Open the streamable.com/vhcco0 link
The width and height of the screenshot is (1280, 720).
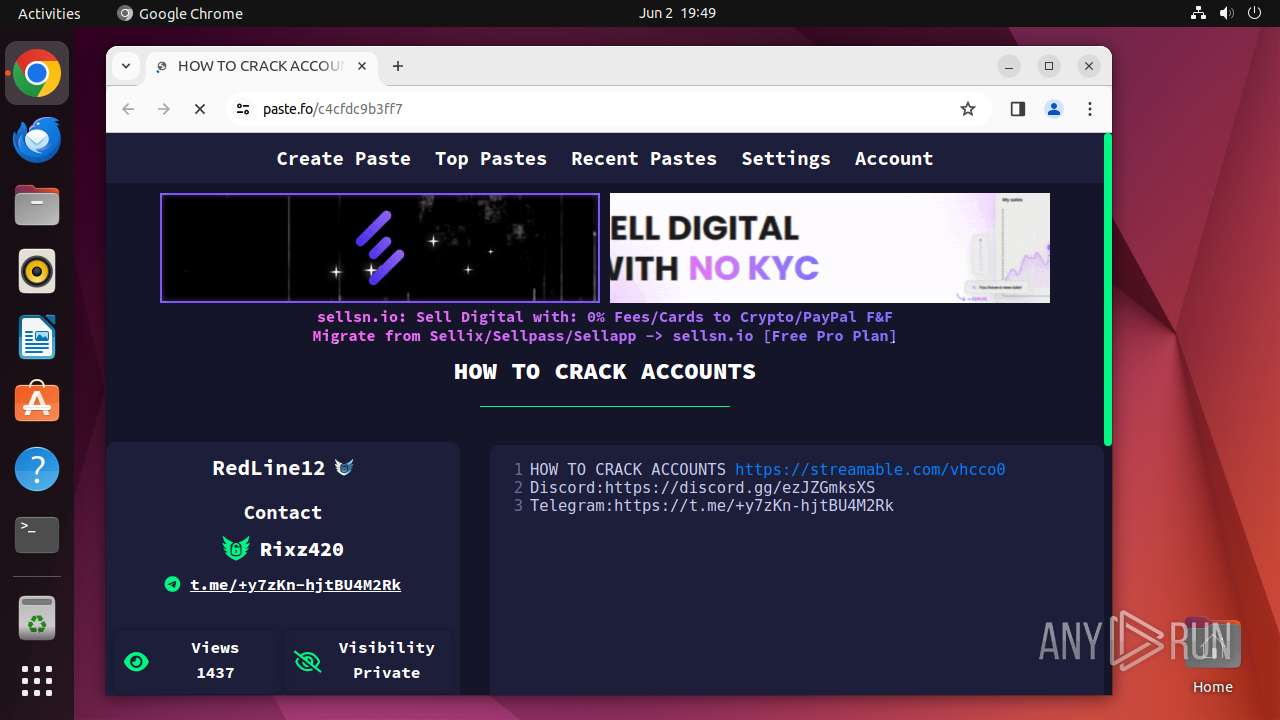pyautogui.click(x=870, y=469)
